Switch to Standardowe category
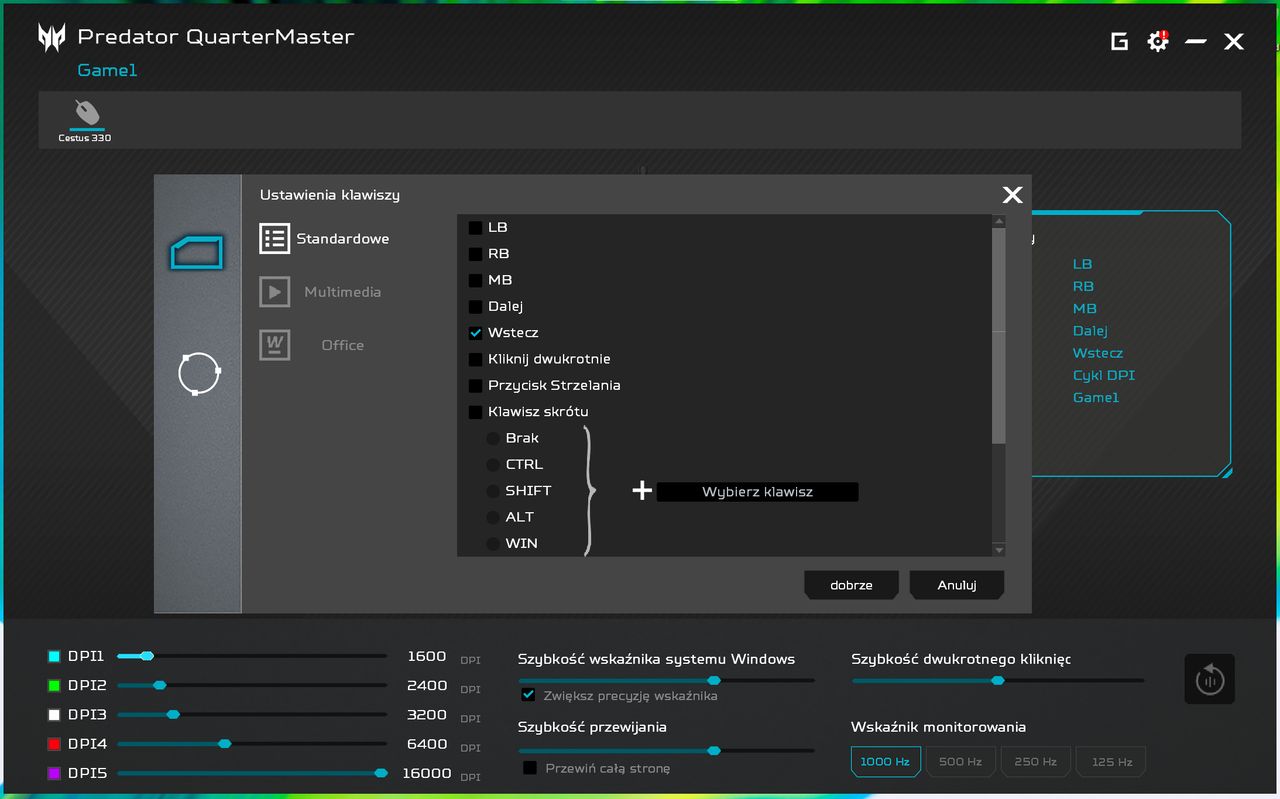This screenshot has height=799, width=1280. coord(342,239)
